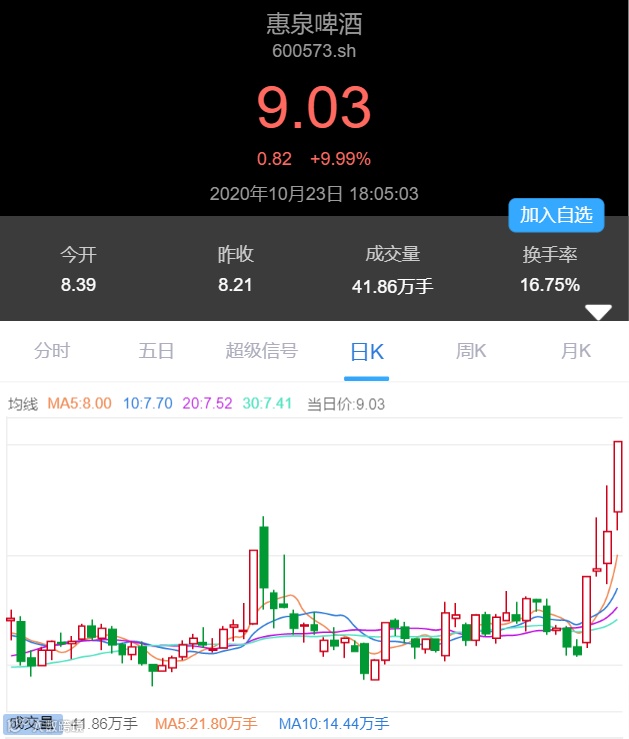
Task: Click the stock name 惠泉啤酒
Action: 314,24
